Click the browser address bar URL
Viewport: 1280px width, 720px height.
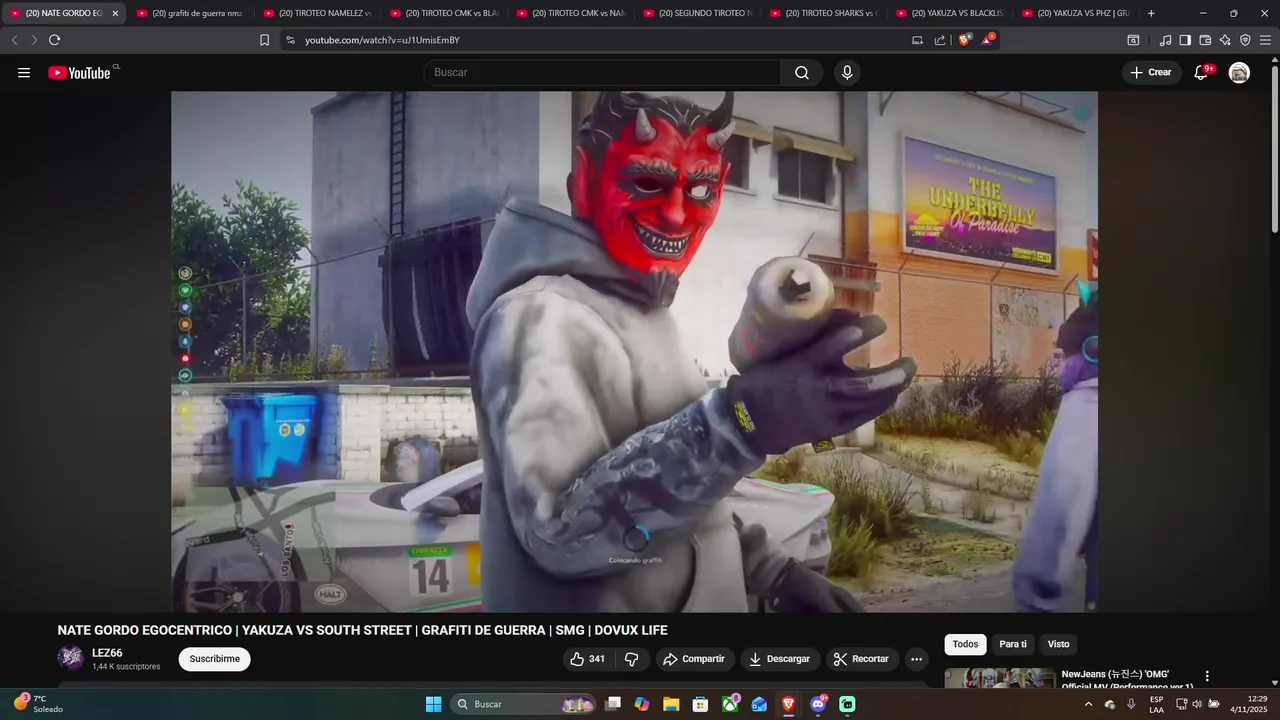tap(382, 40)
